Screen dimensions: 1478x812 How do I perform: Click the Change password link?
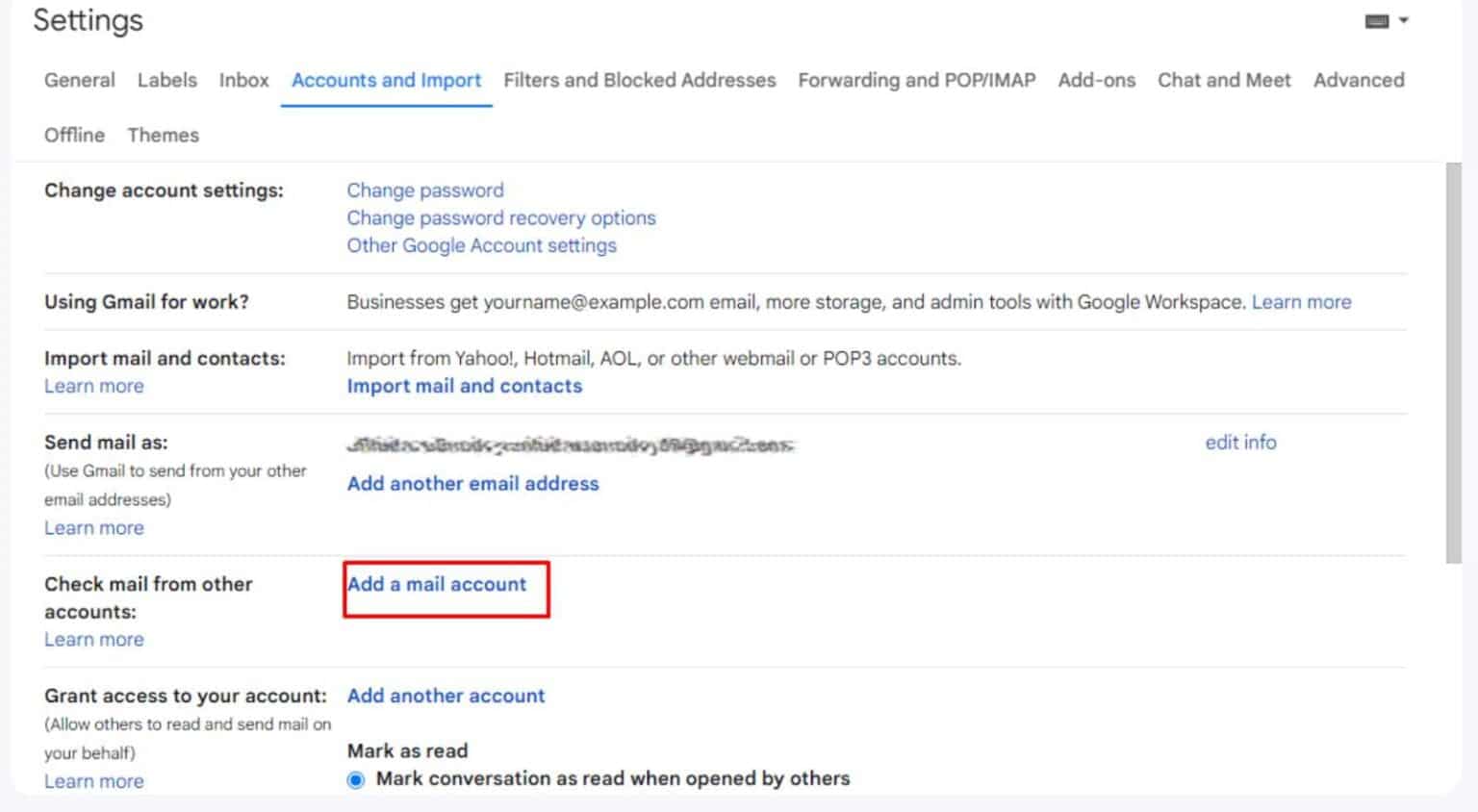tap(424, 190)
